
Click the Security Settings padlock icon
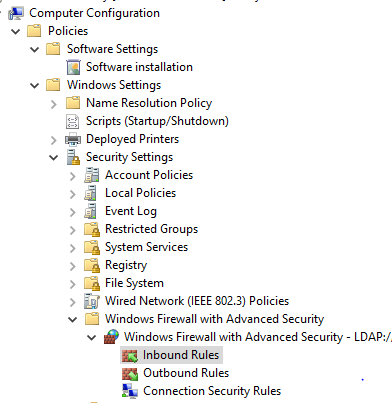73,157
